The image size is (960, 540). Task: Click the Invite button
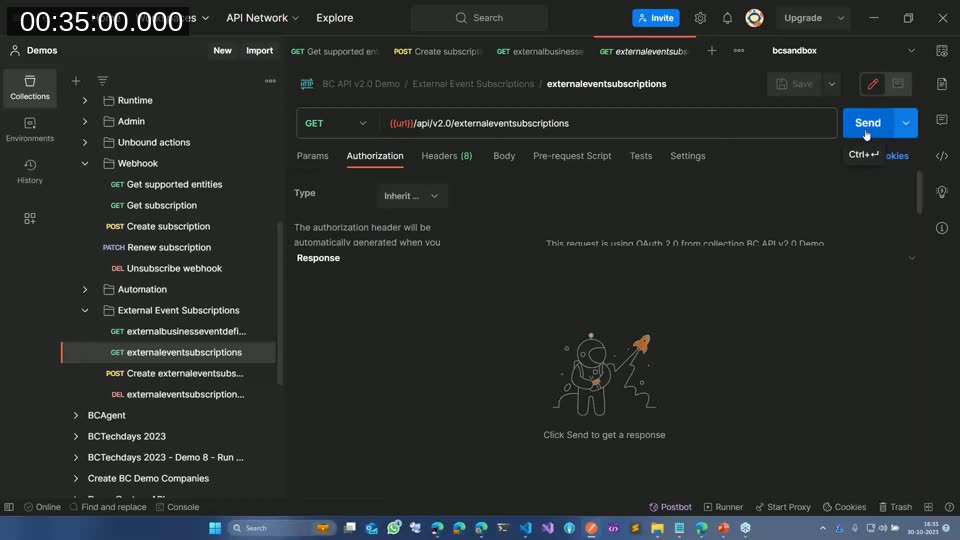click(x=656, y=18)
